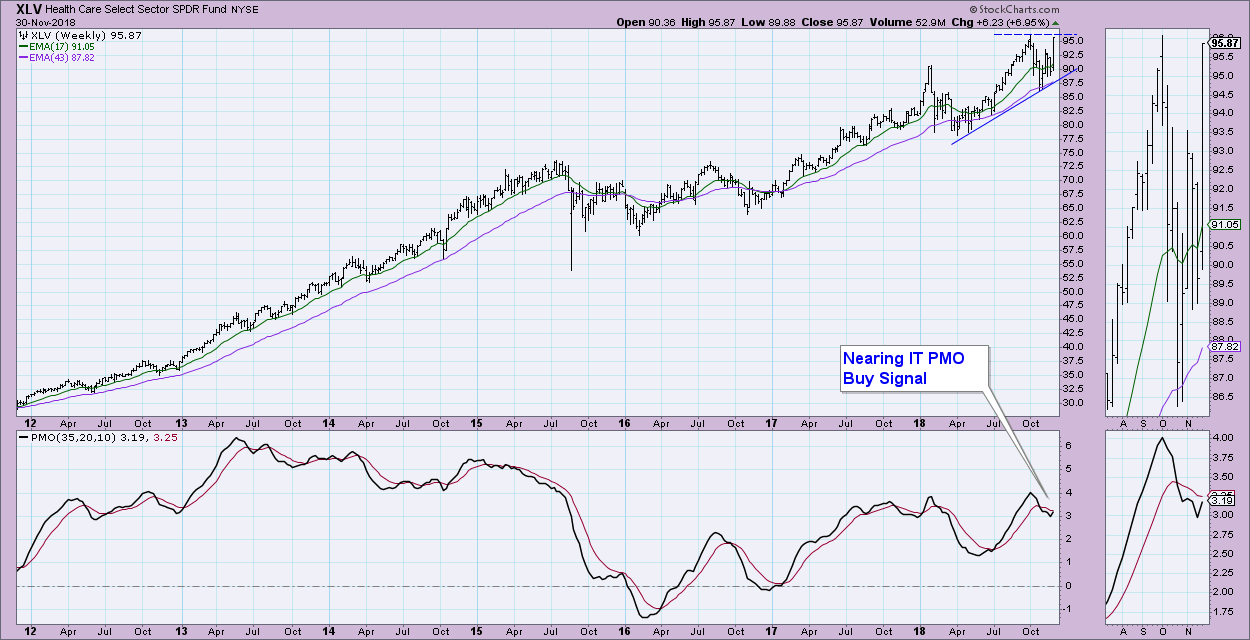Click the XLV ticker symbol in the title

click(x=29, y=7)
